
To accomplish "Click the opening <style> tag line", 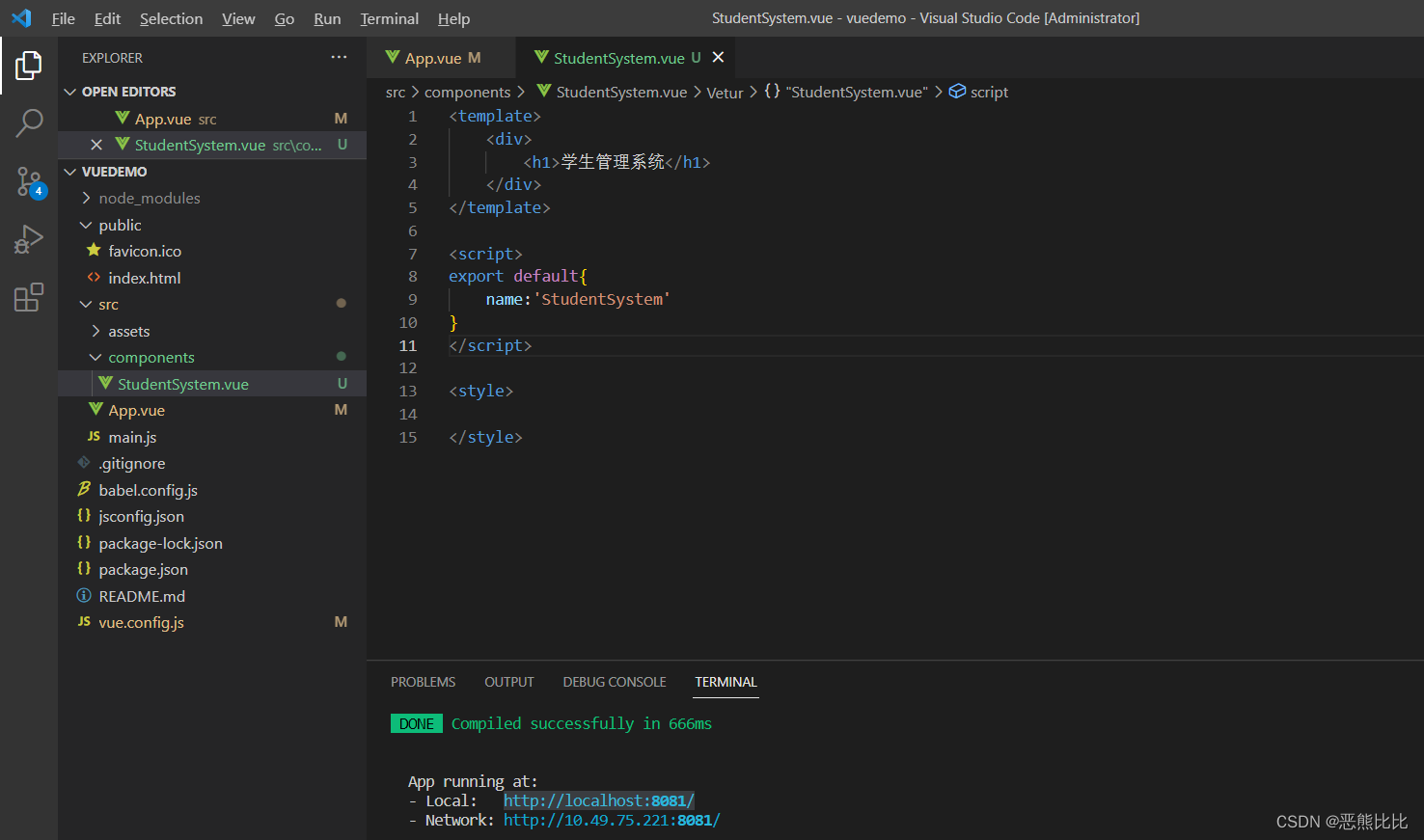I will (480, 391).
